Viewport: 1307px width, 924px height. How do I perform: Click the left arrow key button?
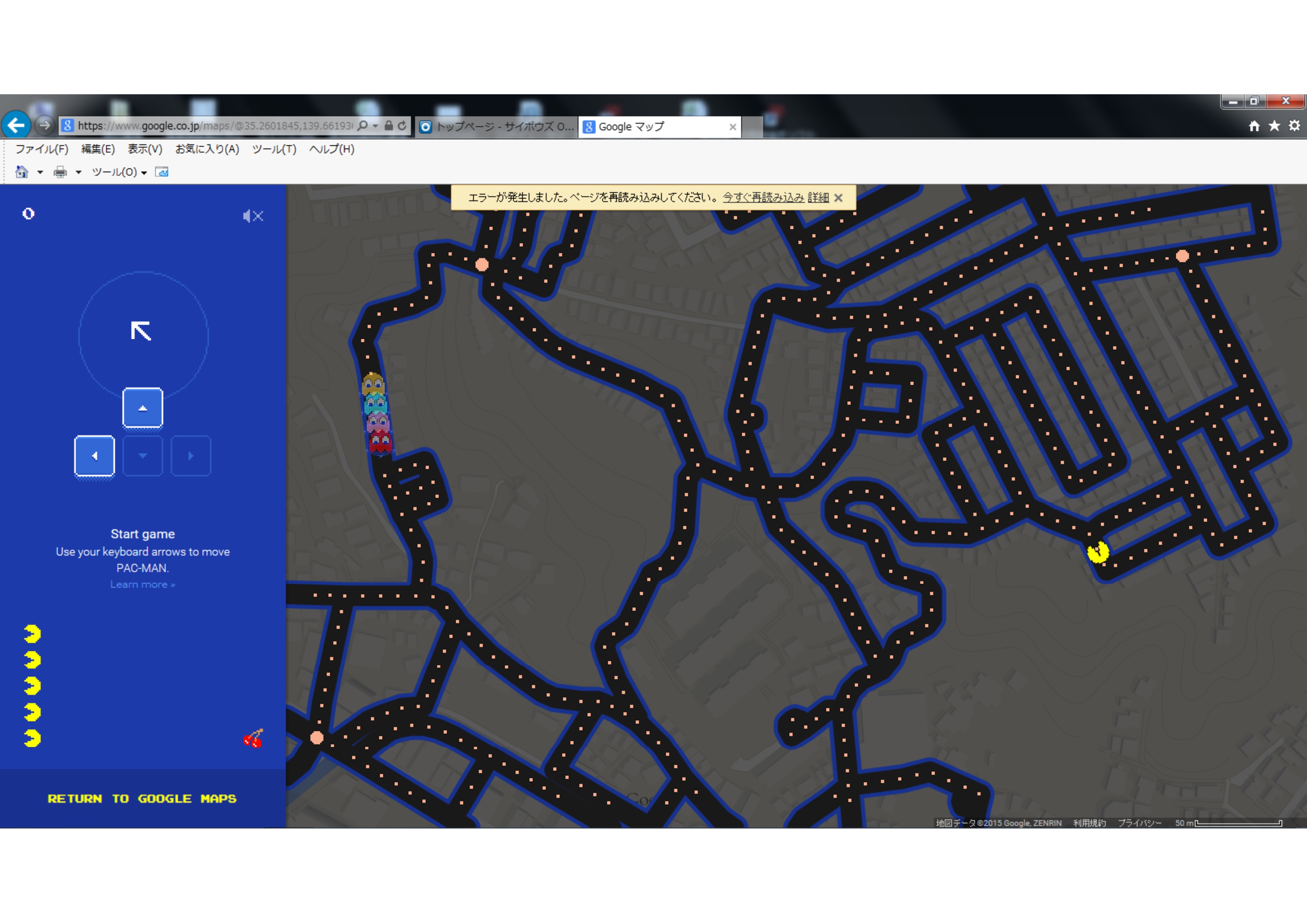pos(95,455)
